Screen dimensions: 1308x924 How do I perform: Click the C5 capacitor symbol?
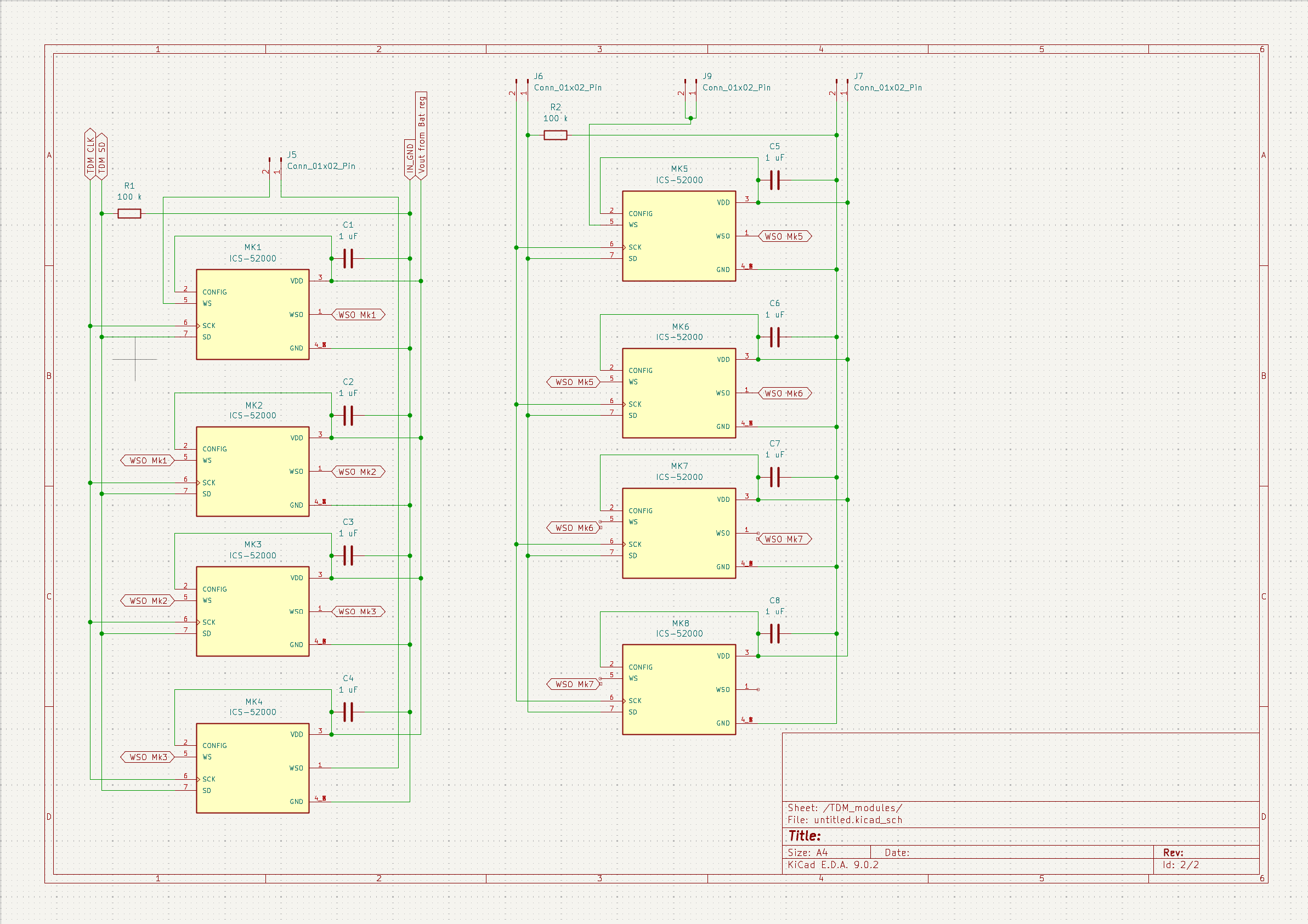(x=774, y=180)
